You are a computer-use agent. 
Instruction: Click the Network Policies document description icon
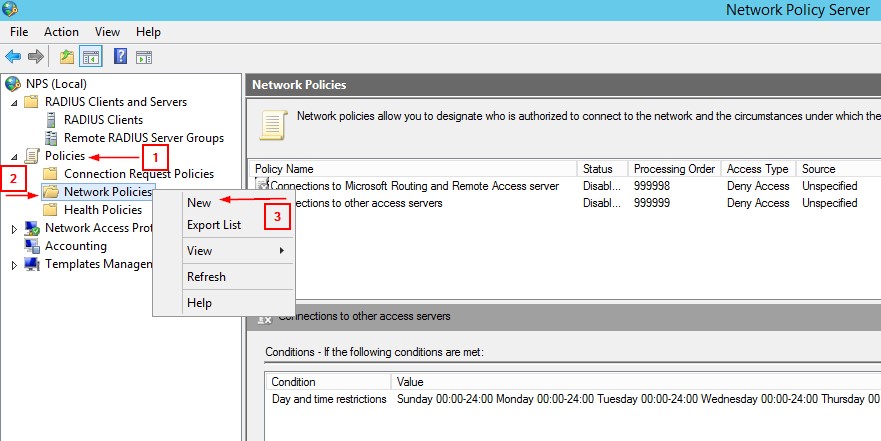click(x=274, y=125)
